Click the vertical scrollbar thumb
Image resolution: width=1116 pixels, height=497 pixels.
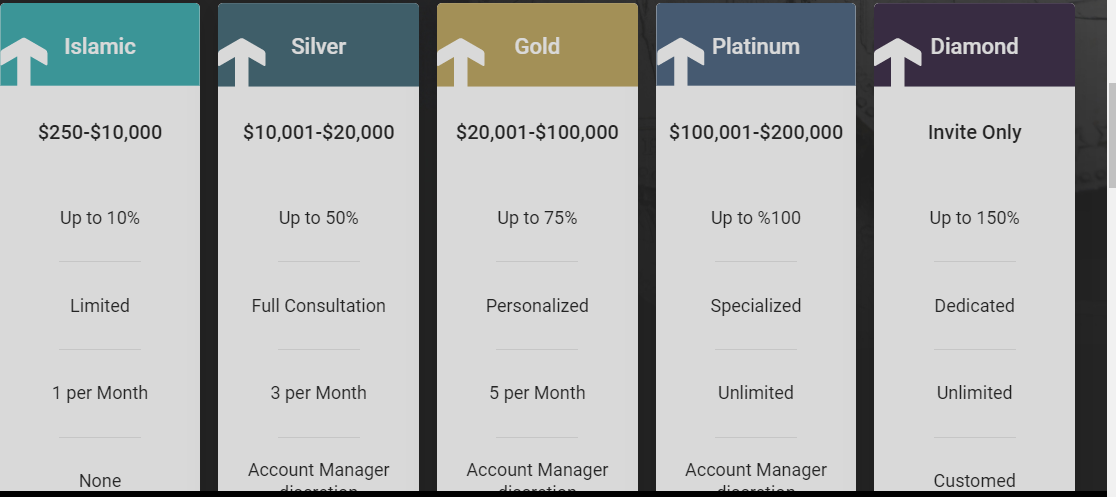1111,135
